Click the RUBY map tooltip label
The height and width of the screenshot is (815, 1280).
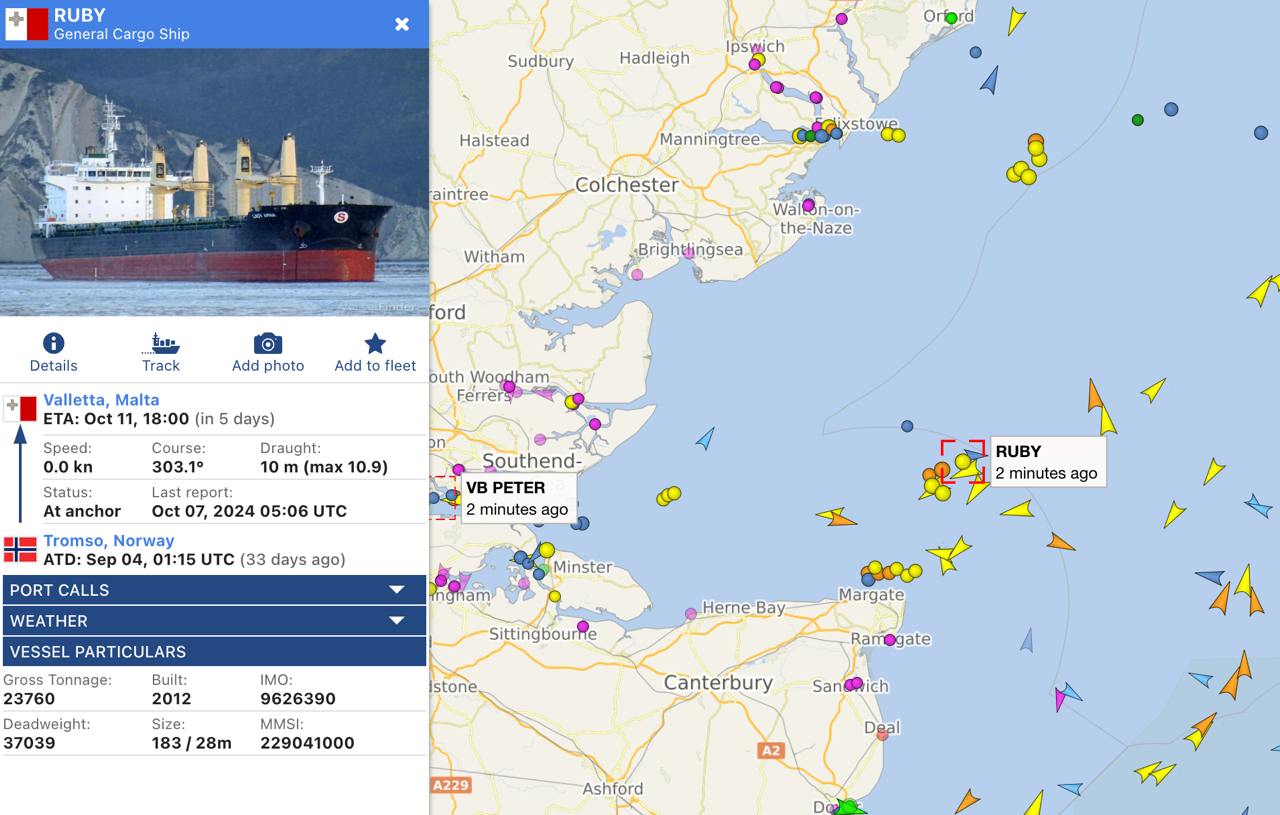click(1047, 462)
